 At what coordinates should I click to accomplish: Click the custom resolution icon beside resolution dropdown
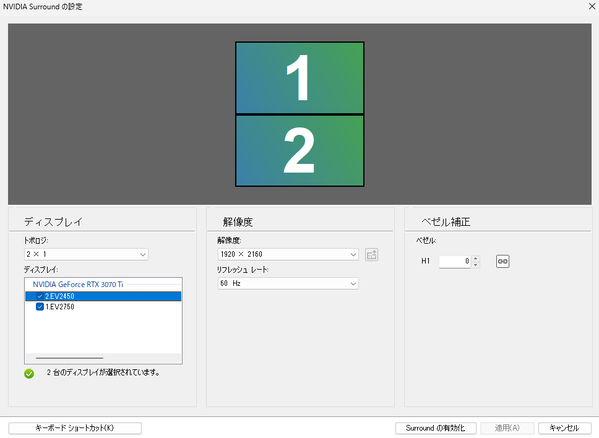[x=371, y=254]
